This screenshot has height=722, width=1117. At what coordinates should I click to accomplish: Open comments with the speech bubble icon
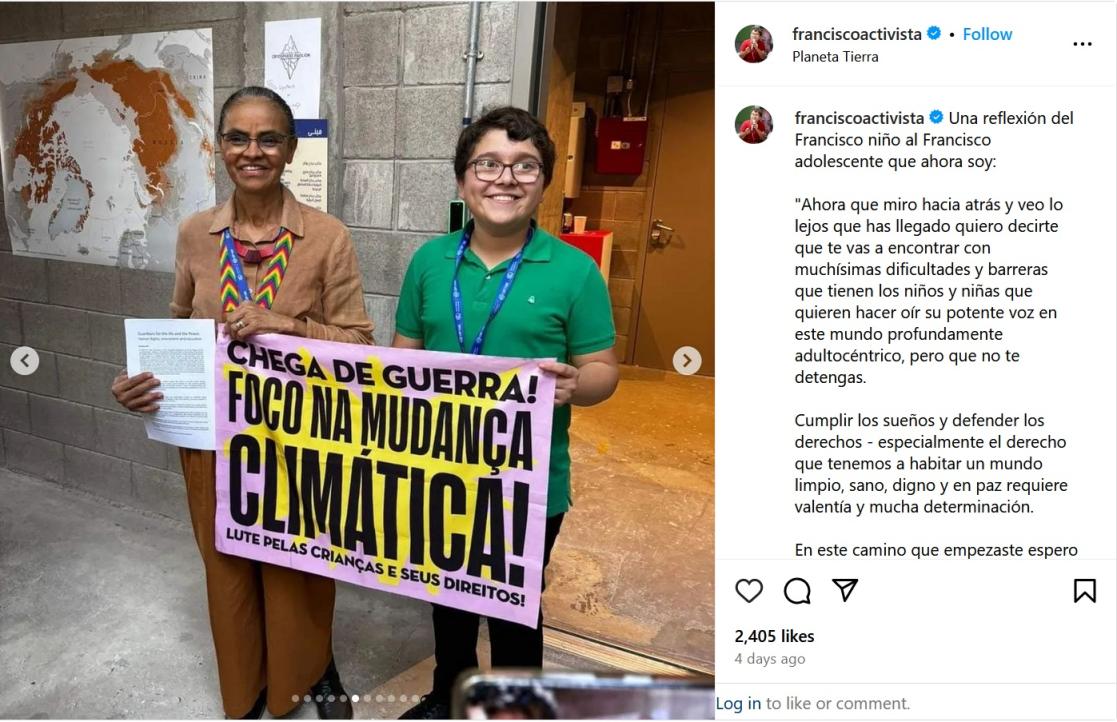797,590
